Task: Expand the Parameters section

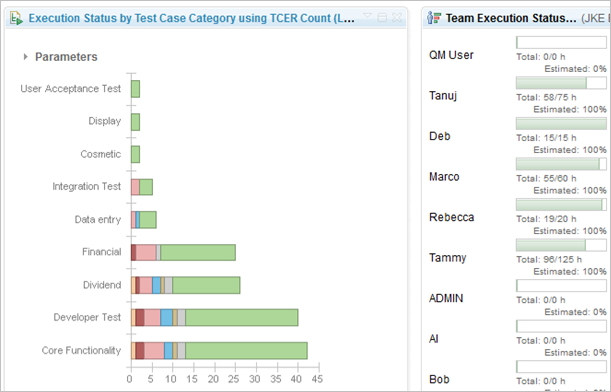Action: (25, 57)
